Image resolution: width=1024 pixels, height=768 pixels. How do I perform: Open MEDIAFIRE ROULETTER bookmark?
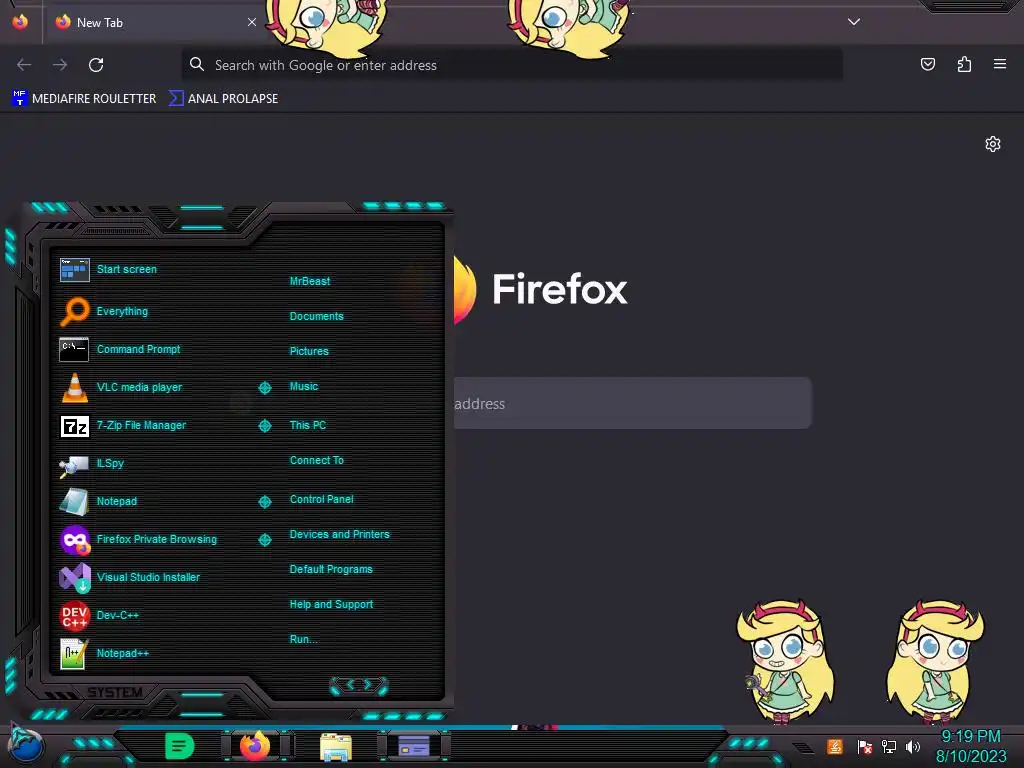84,99
